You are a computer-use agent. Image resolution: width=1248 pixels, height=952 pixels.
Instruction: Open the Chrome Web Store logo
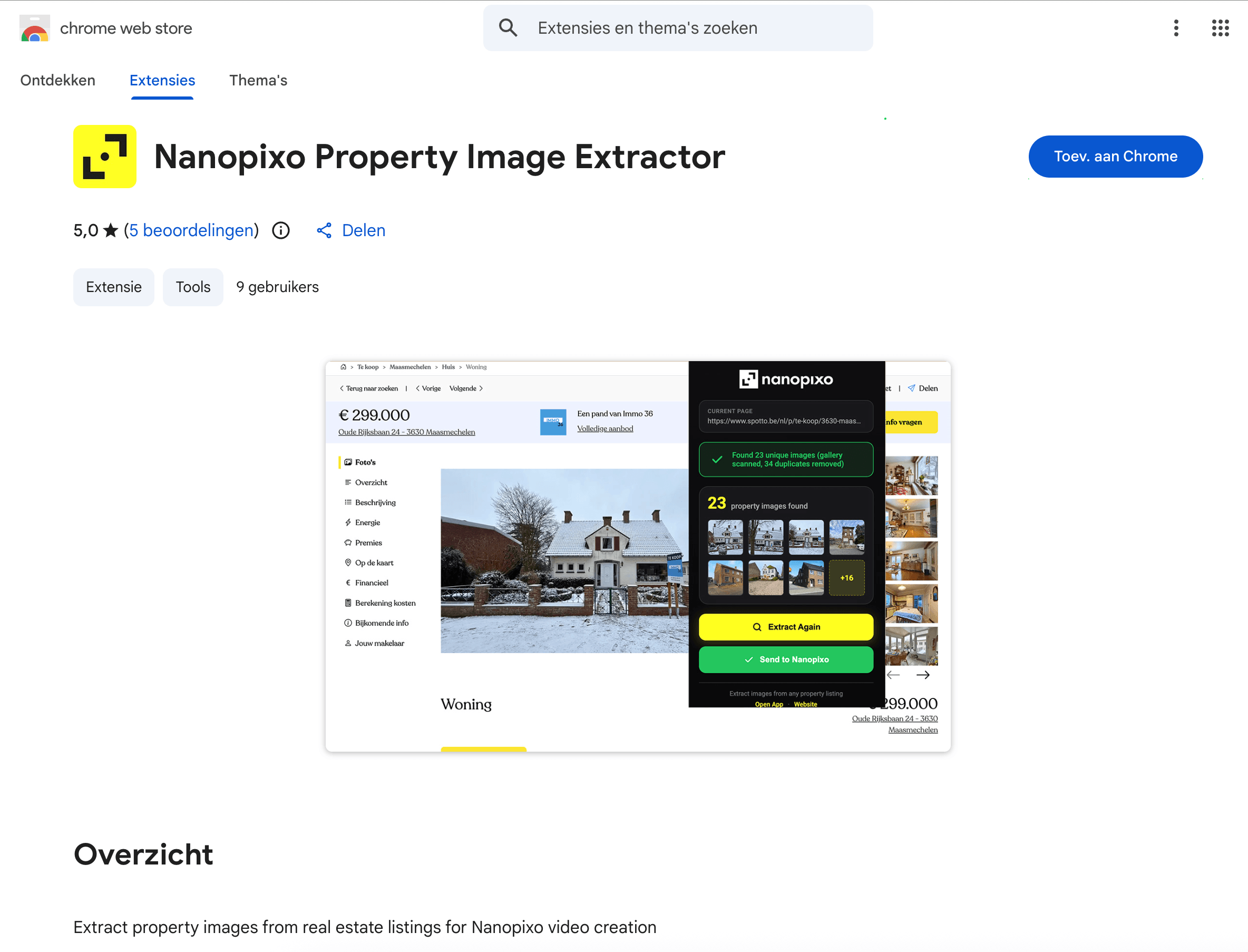click(34, 28)
